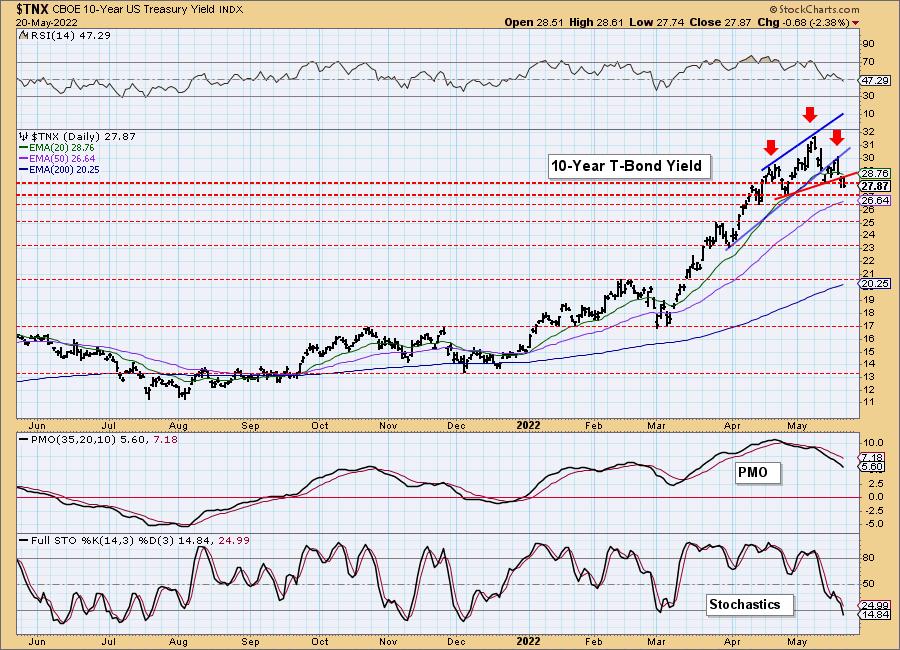
Task: Click the Open 28.51 value
Action: tap(535, 22)
